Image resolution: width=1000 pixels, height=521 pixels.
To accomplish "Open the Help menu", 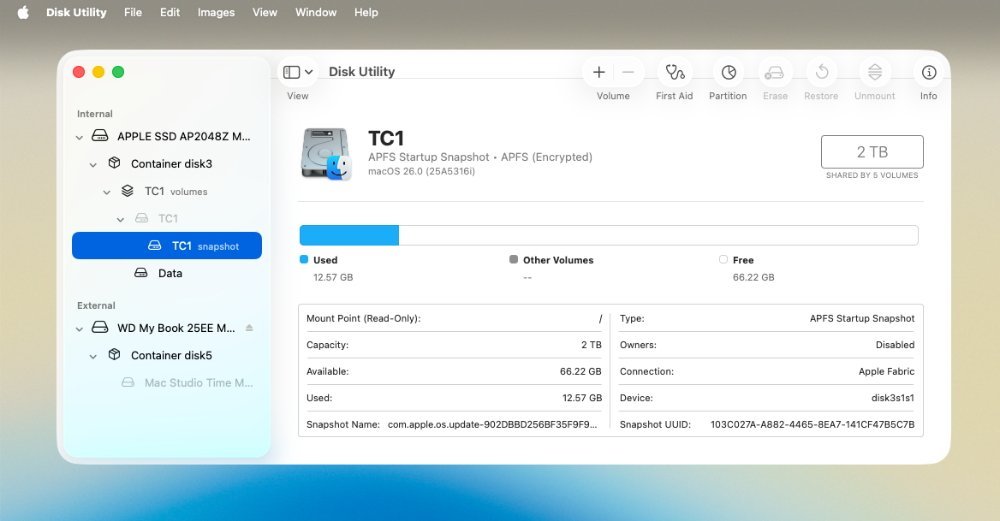I will tap(366, 12).
